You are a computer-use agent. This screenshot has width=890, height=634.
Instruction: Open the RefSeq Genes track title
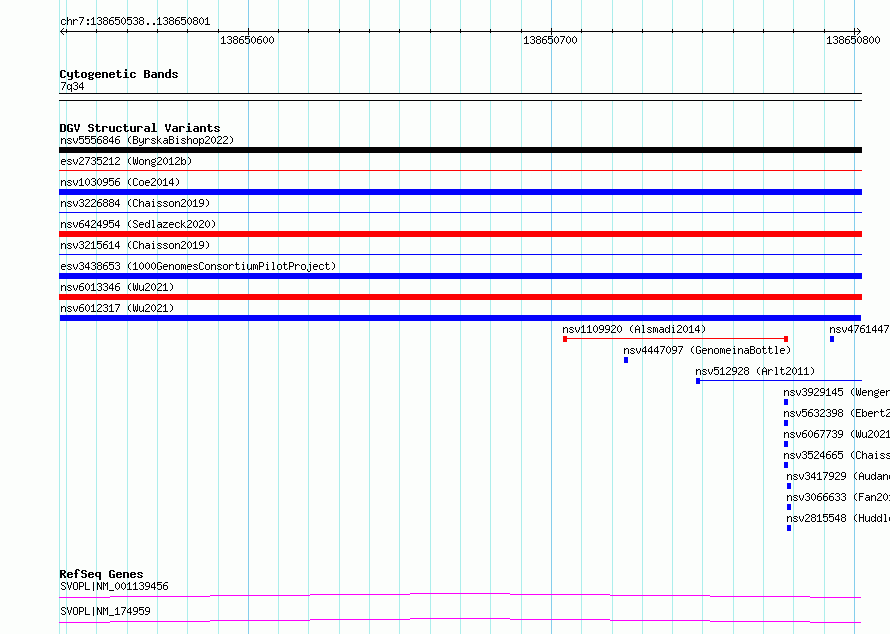point(101,574)
